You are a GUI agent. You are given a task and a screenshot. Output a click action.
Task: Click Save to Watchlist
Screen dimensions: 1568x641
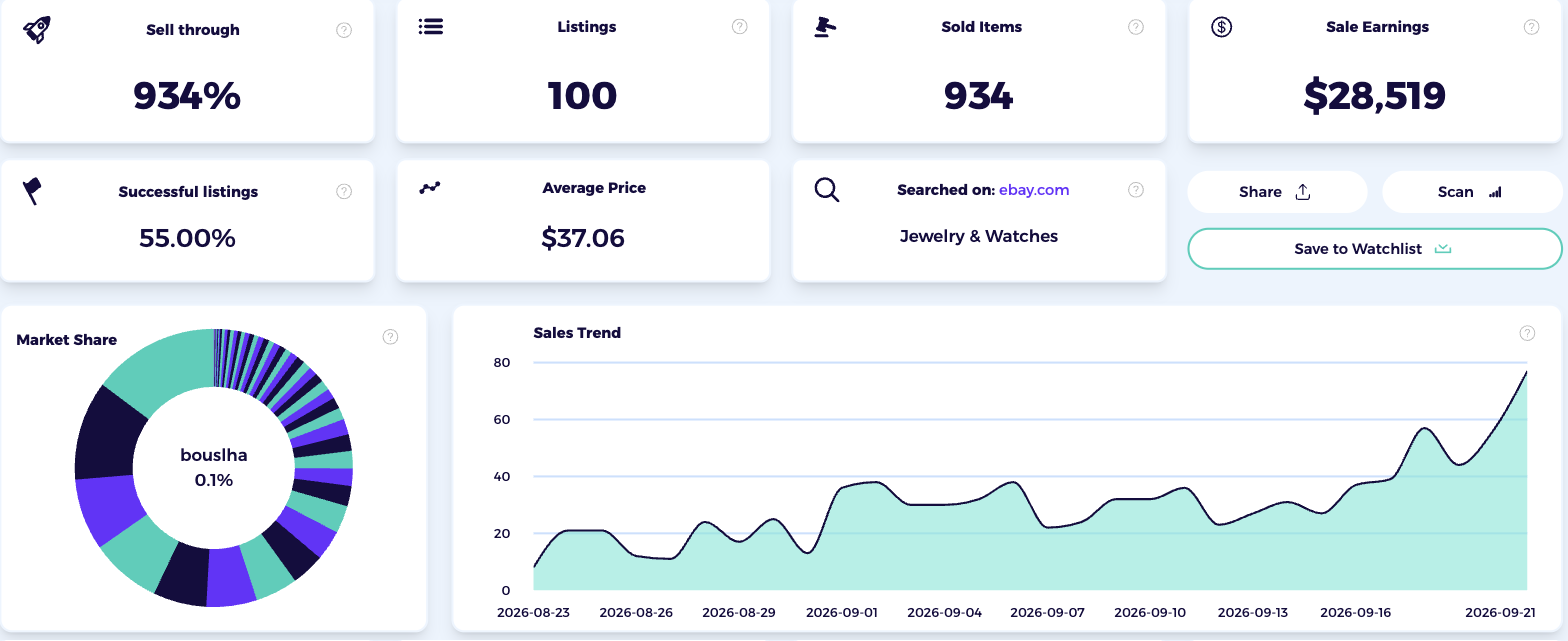click(1375, 249)
